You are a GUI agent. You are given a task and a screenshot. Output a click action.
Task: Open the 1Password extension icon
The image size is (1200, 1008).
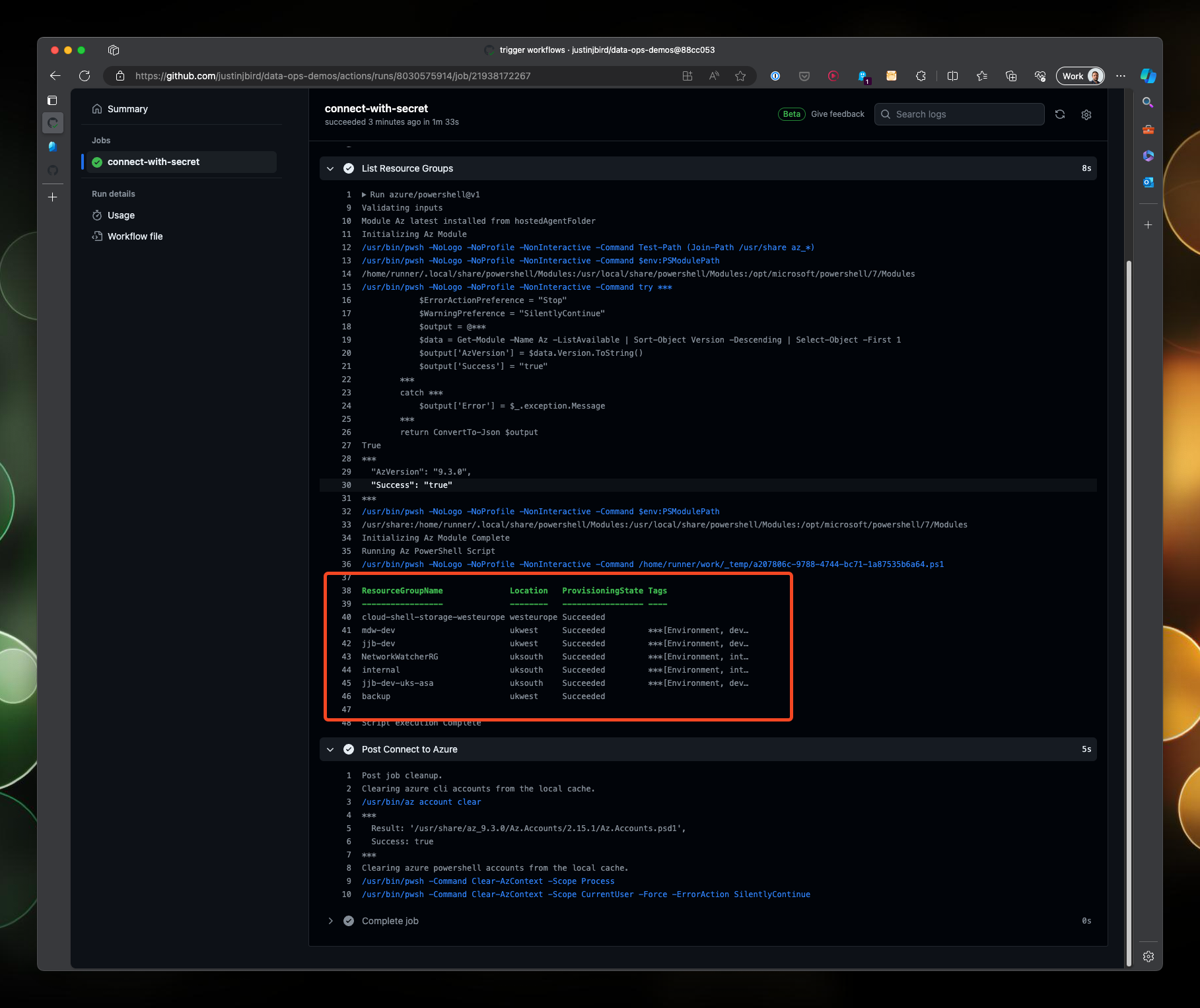click(x=775, y=76)
